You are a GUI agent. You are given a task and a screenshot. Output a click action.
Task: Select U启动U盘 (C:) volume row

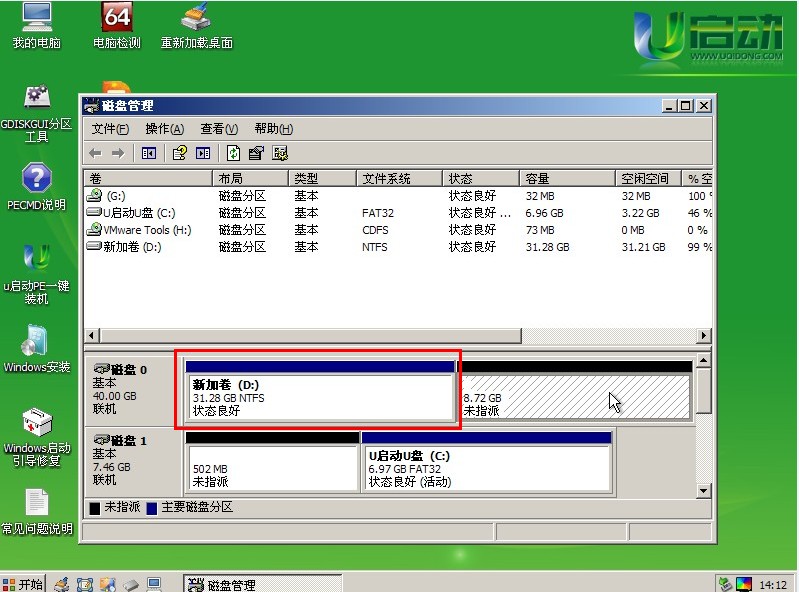[398, 213]
